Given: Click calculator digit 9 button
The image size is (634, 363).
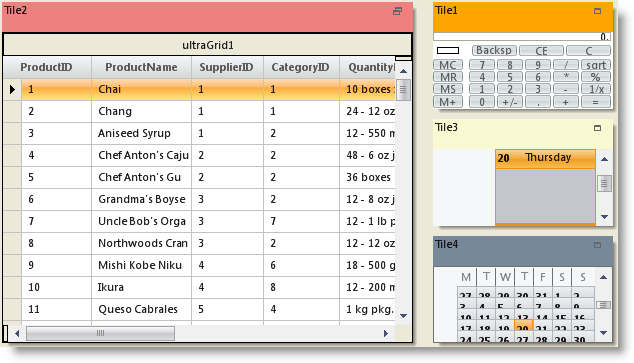Looking at the screenshot, I should pos(538,65).
